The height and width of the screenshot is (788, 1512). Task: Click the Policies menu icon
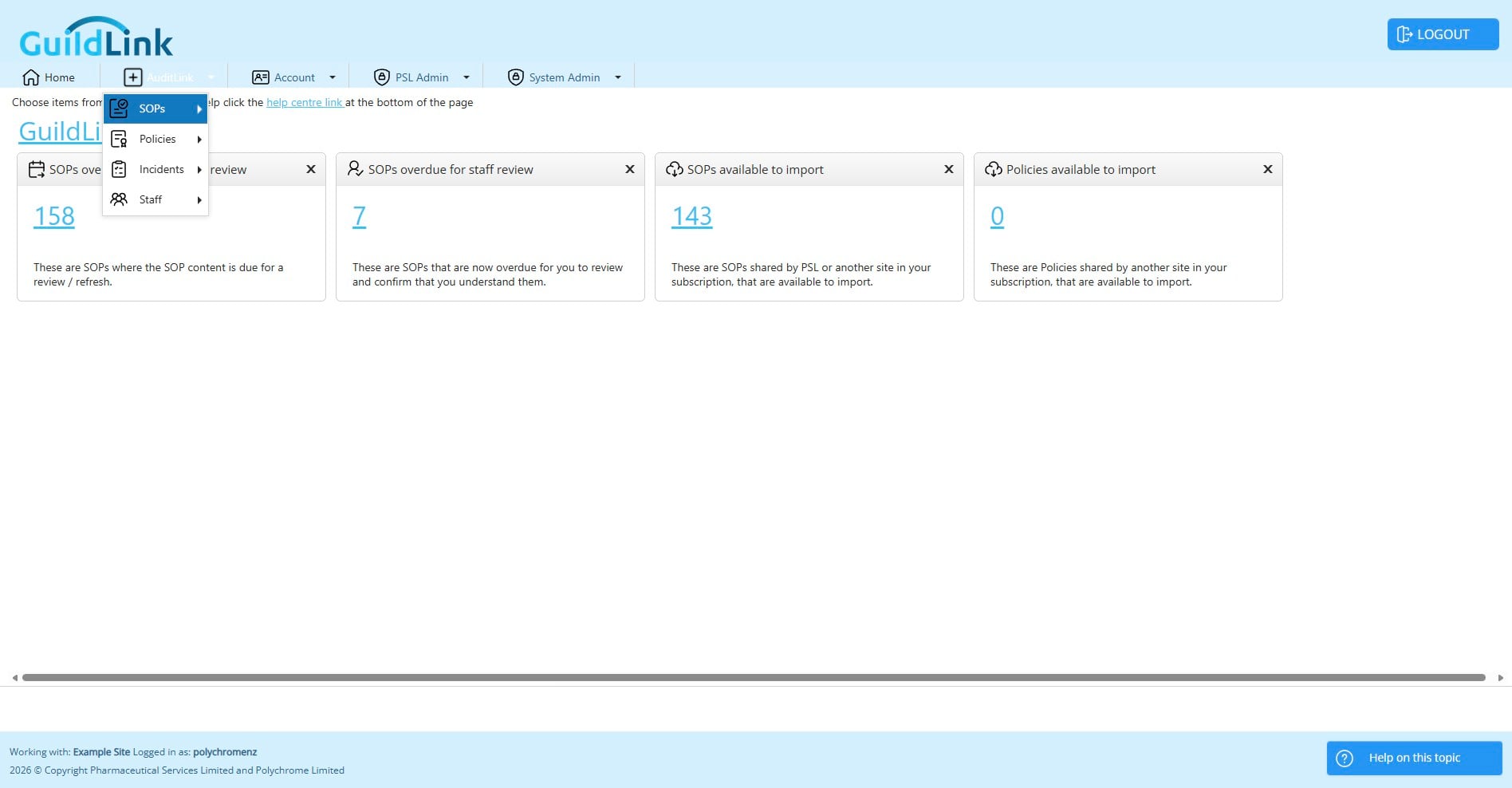pos(119,139)
